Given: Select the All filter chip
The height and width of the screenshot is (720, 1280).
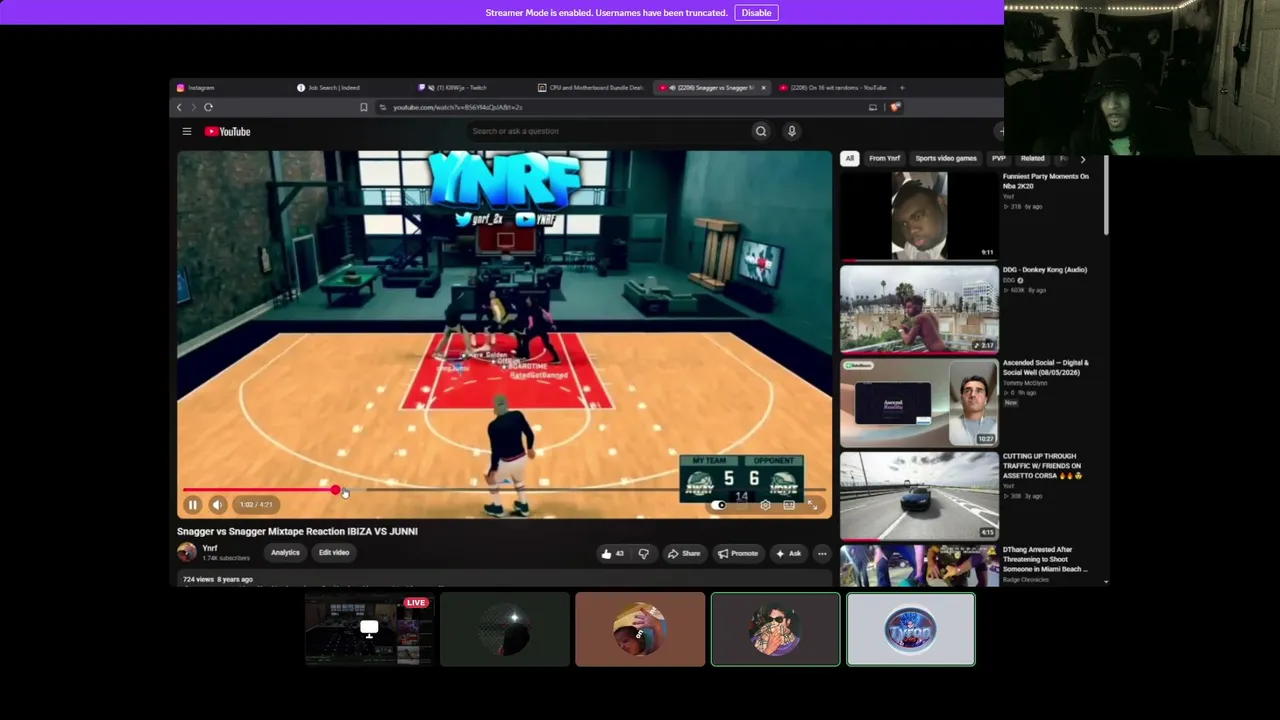Looking at the screenshot, I should tap(849, 158).
